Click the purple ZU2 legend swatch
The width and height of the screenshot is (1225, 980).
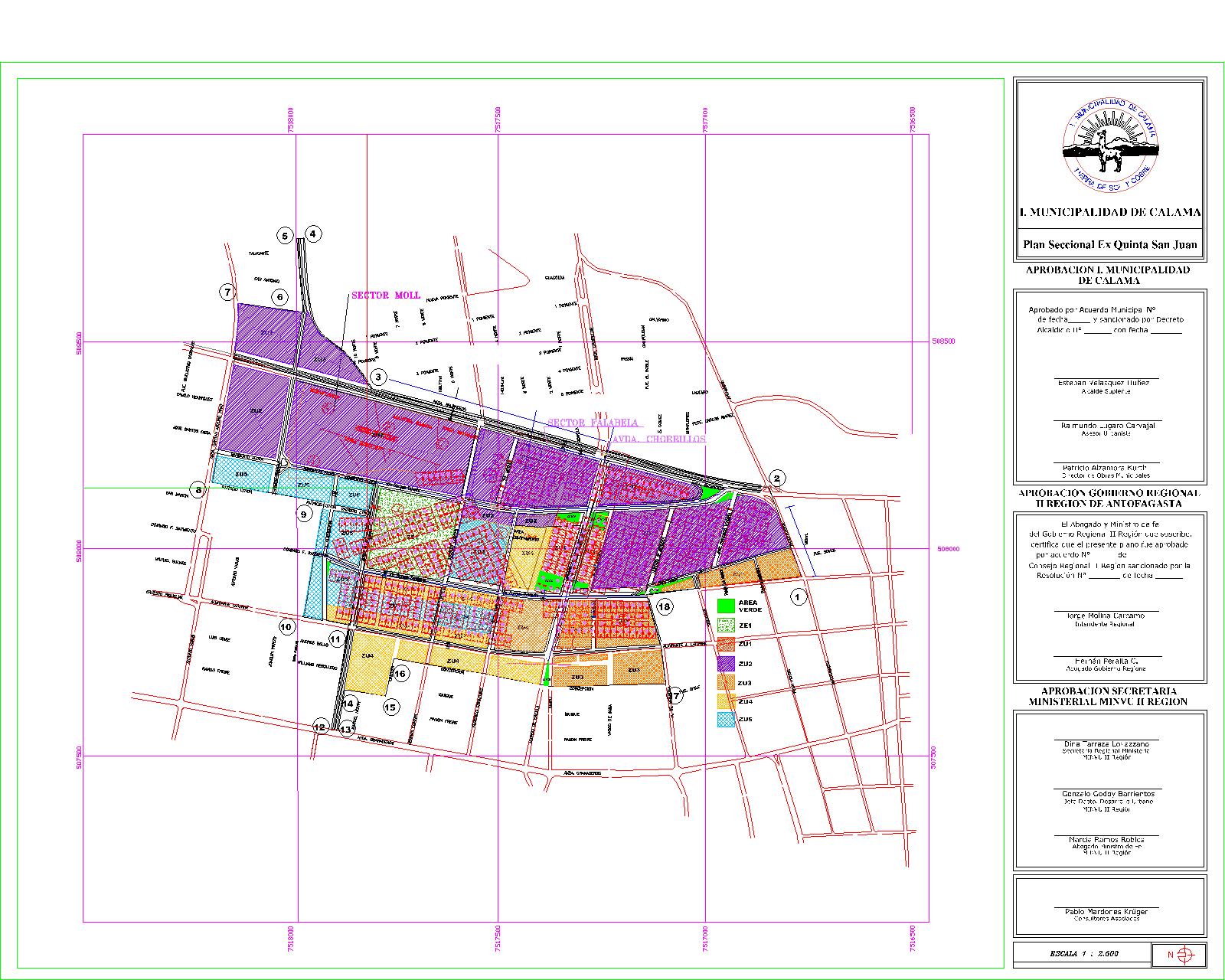coord(726,663)
